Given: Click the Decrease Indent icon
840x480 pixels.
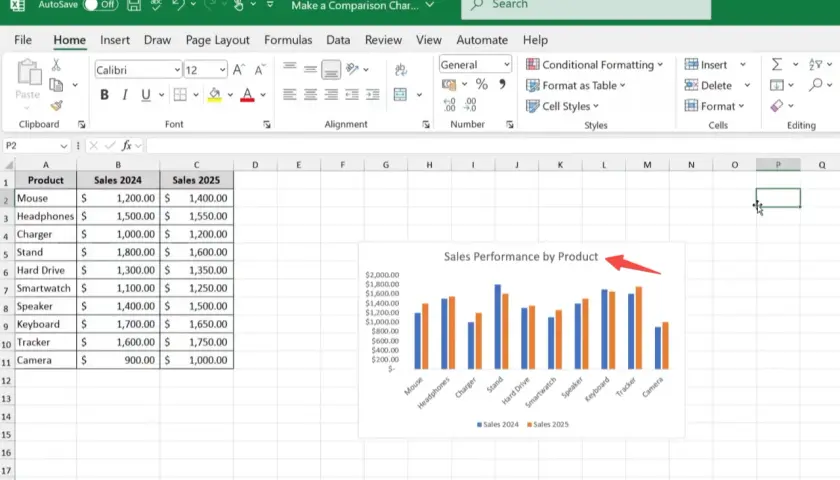Looking at the screenshot, I should [352, 95].
